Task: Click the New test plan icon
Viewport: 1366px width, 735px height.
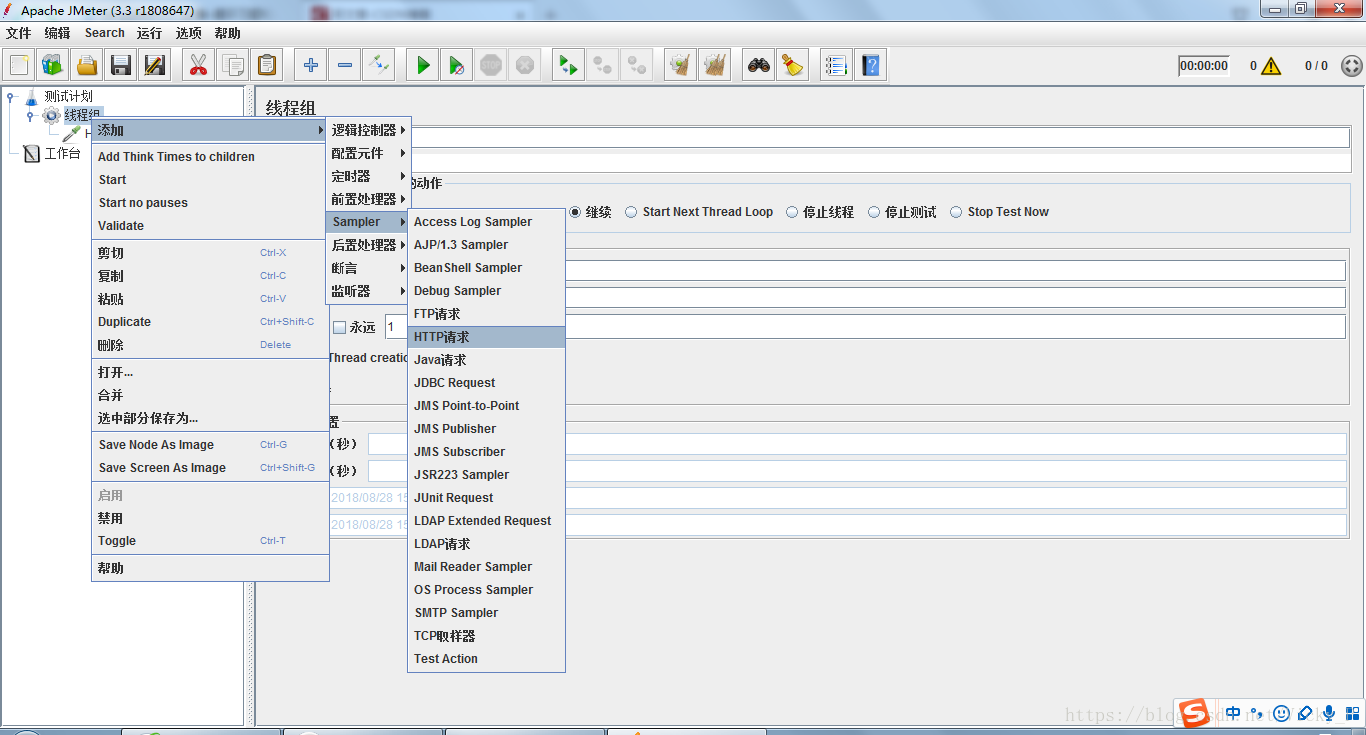Action: (19, 66)
